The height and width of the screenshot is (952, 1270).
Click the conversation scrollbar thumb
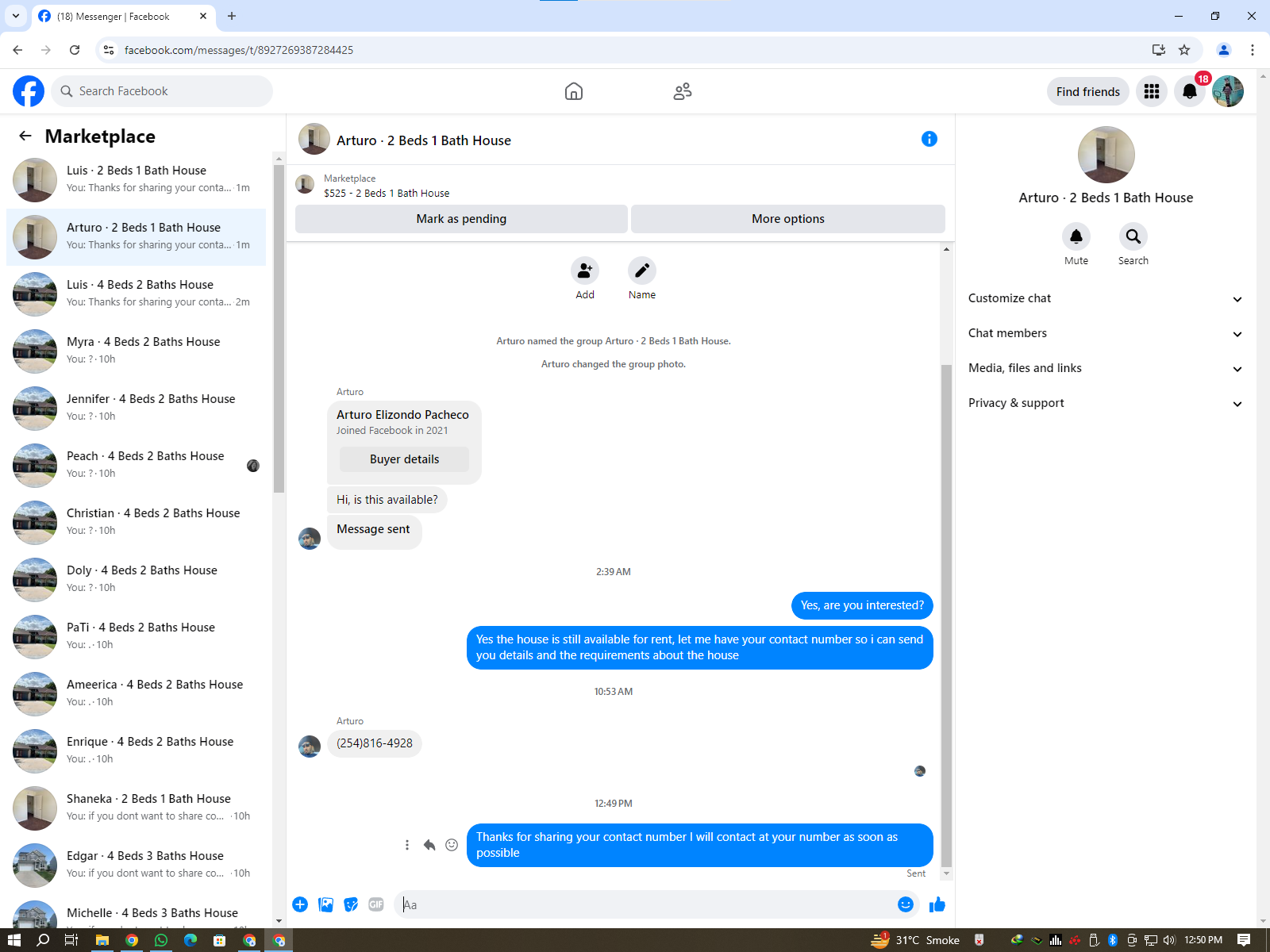tap(945, 616)
